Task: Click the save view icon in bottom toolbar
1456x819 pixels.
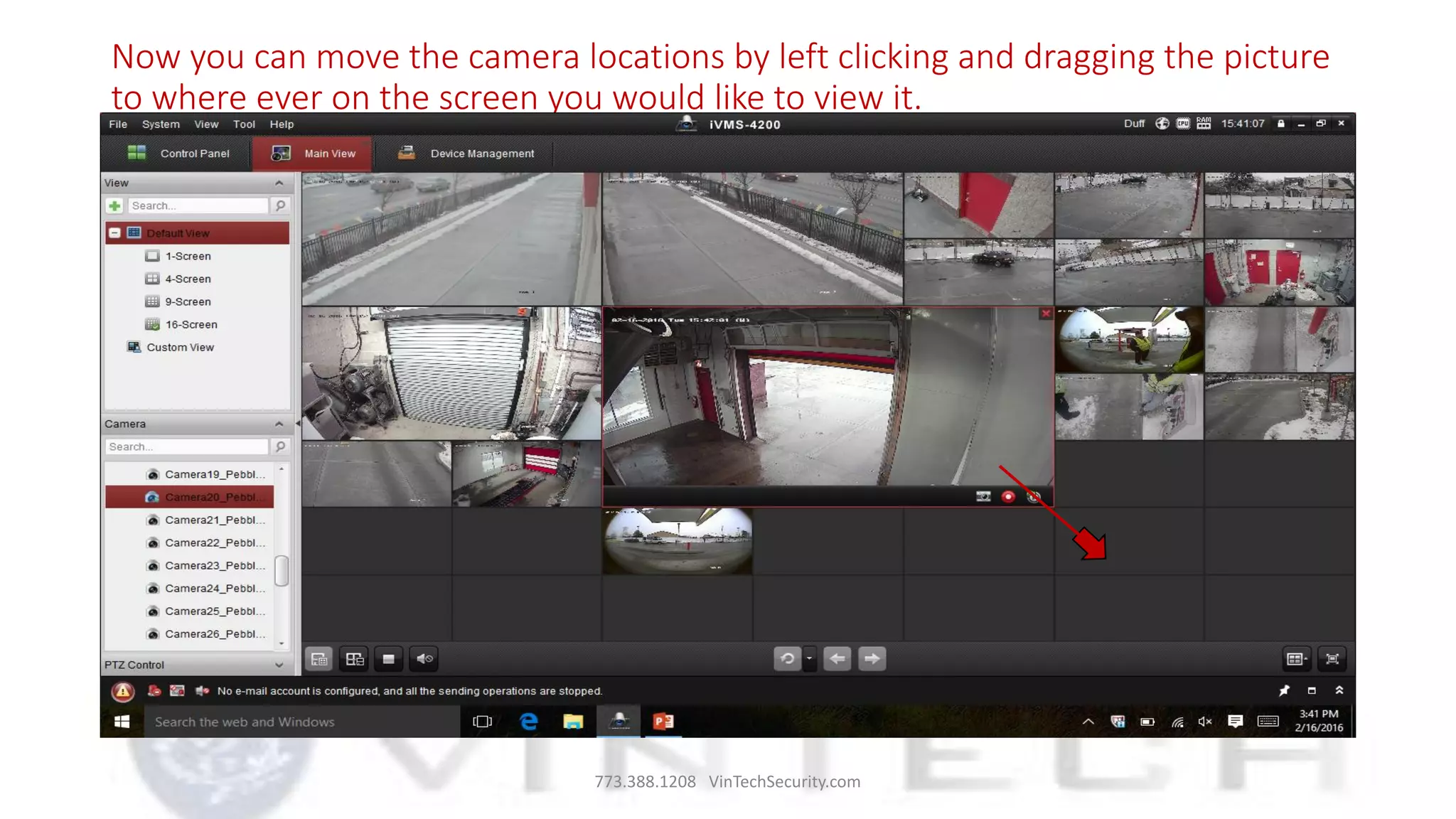Action: (319, 659)
